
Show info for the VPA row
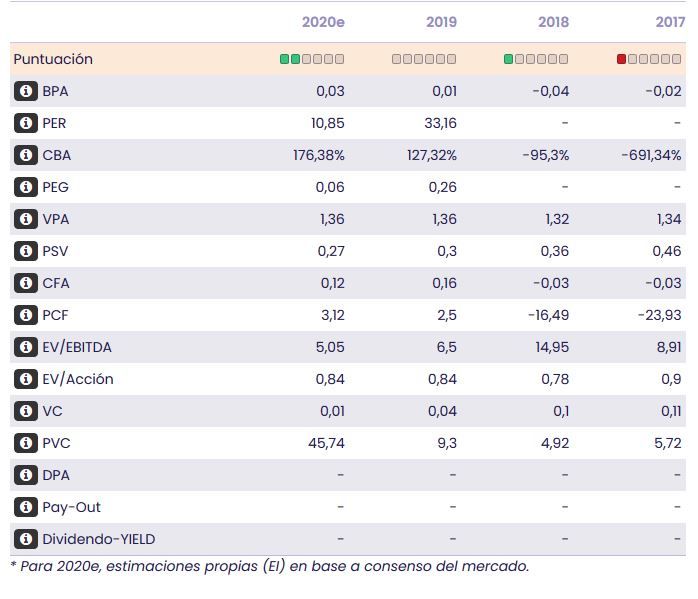click(25, 219)
